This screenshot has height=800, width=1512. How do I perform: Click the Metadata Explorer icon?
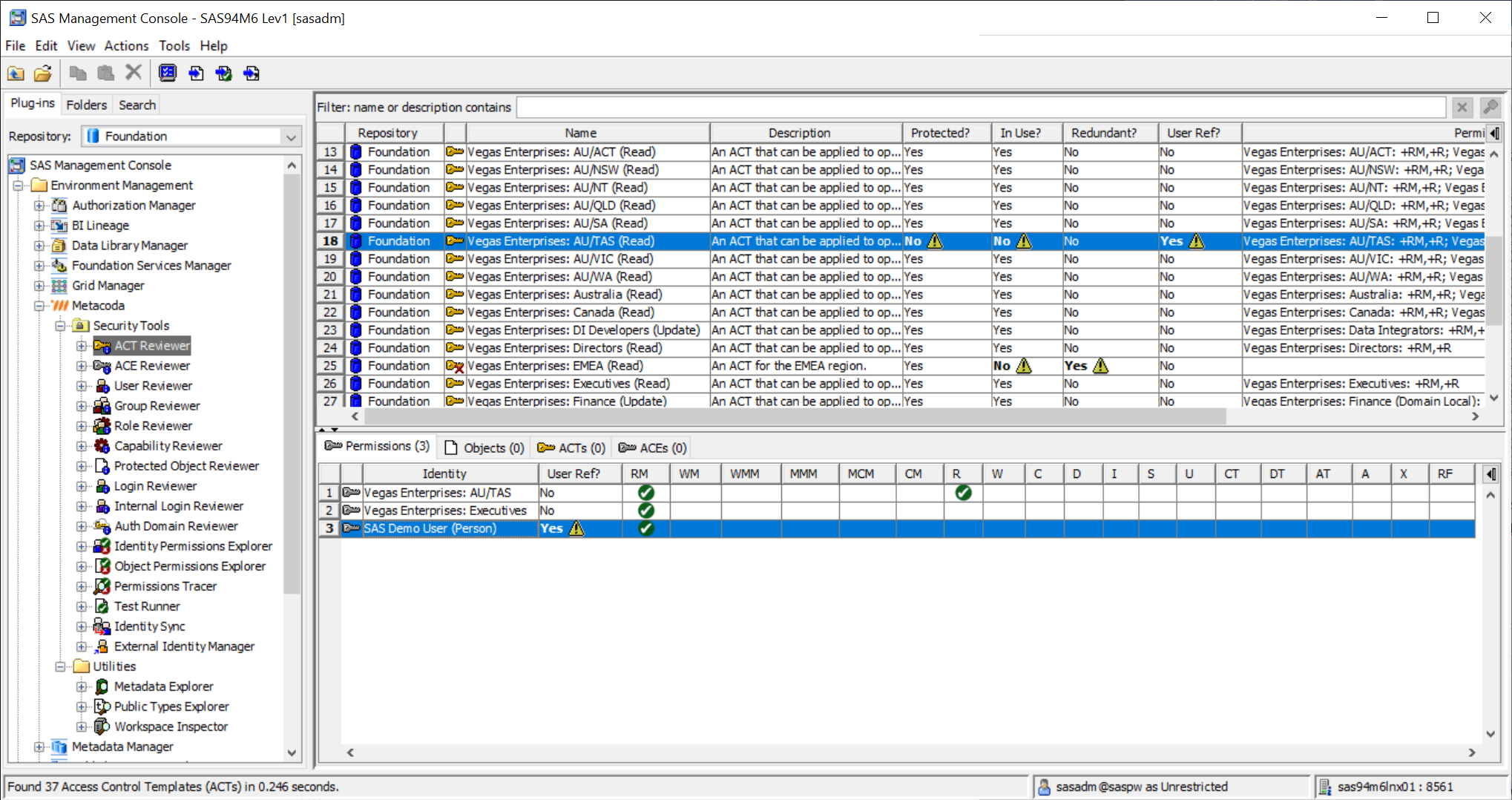pos(102,686)
